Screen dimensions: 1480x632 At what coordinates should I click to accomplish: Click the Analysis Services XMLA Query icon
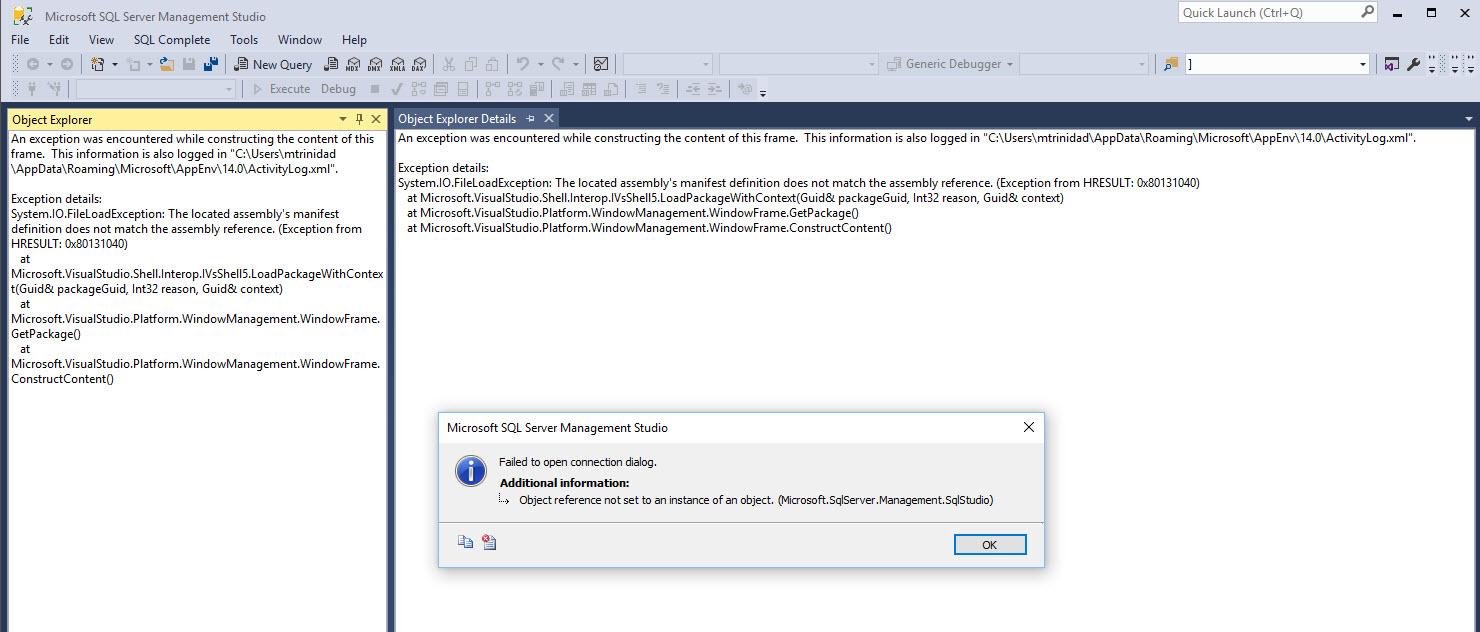pos(397,64)
